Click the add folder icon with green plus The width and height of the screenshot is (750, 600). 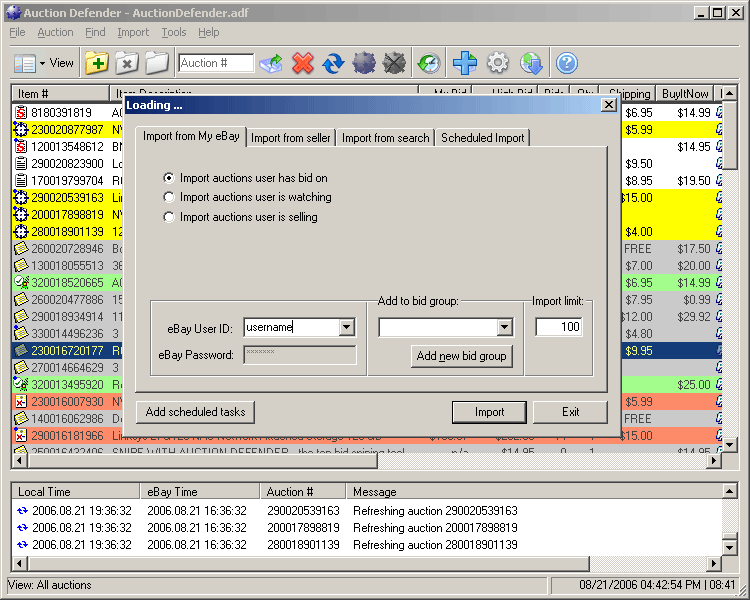coord(97,63)
